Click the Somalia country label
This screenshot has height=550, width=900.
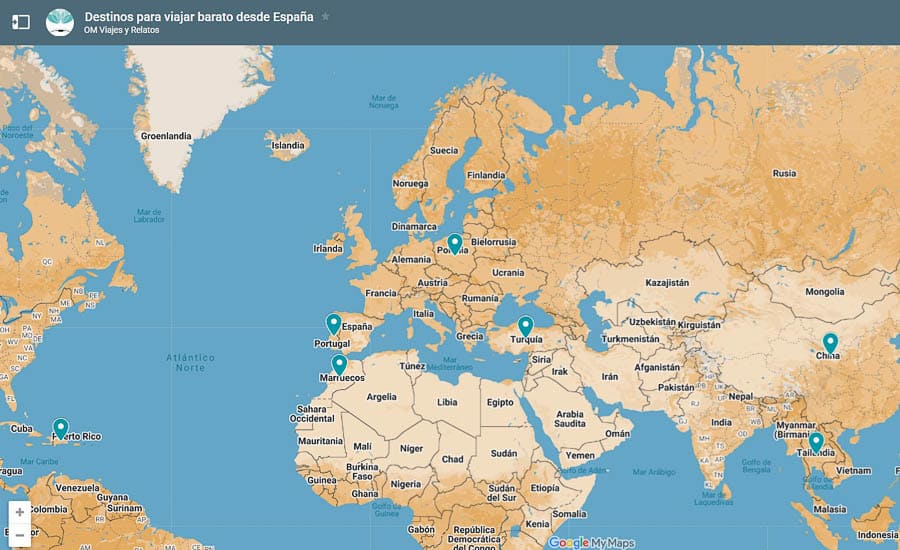569,514
